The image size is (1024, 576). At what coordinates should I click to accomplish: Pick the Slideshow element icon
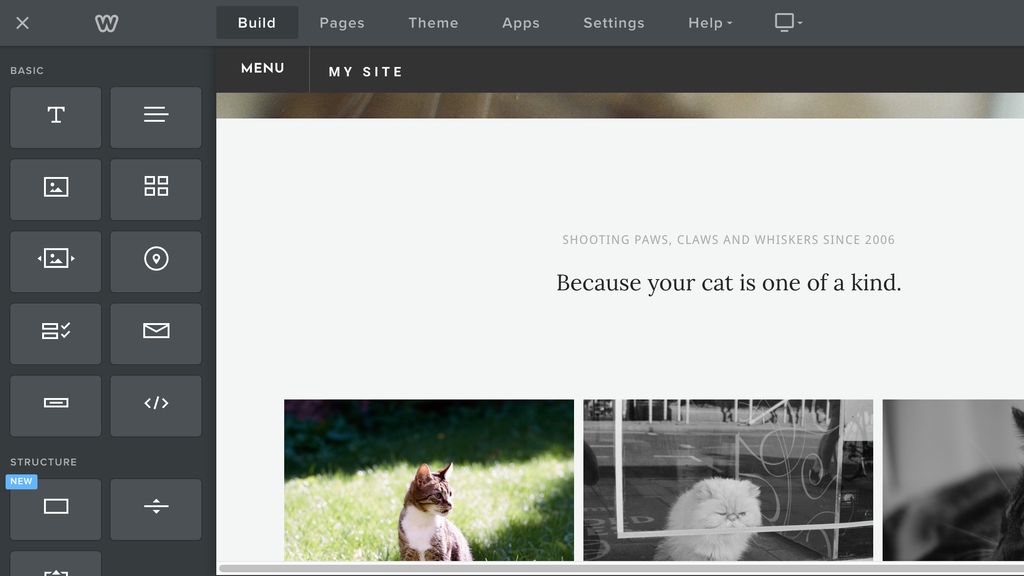click(x=55, y=261)
